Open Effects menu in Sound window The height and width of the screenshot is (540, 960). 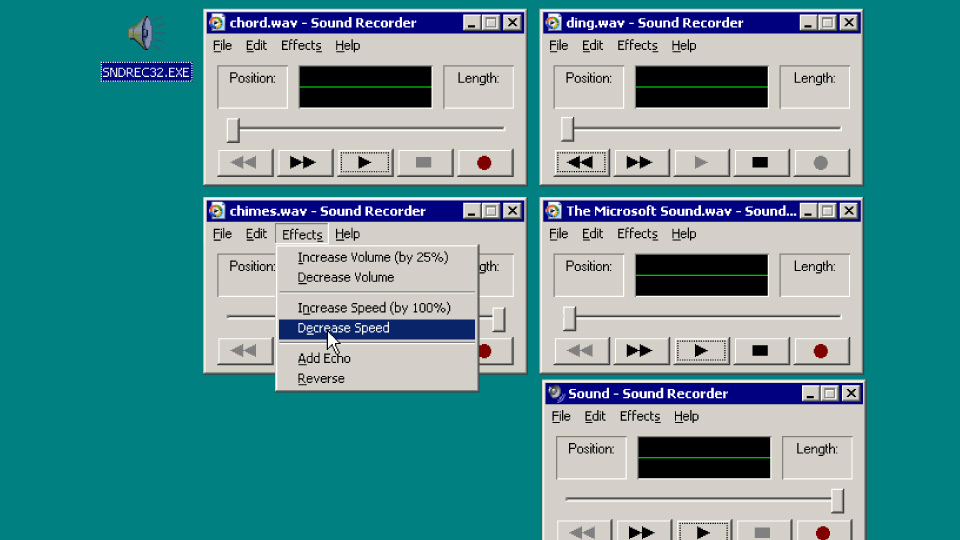(x=640, y=416)
